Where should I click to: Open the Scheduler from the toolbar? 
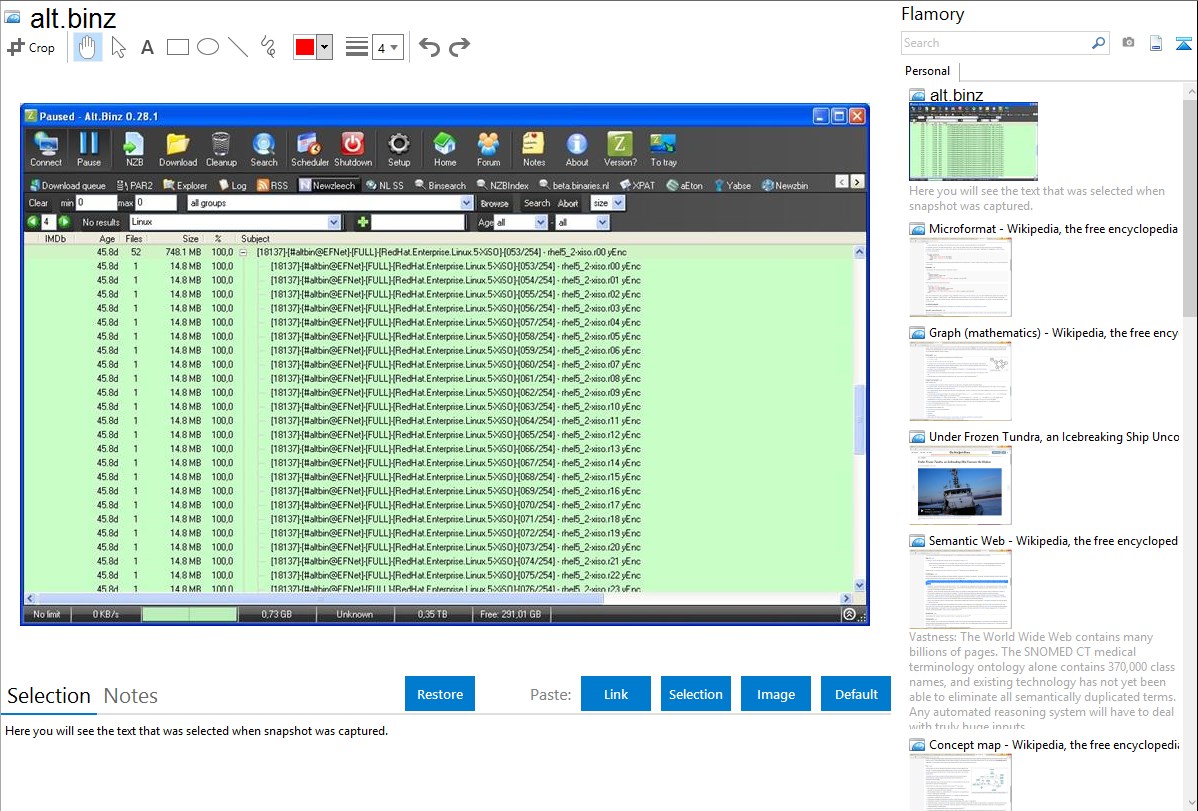point(309,148)
